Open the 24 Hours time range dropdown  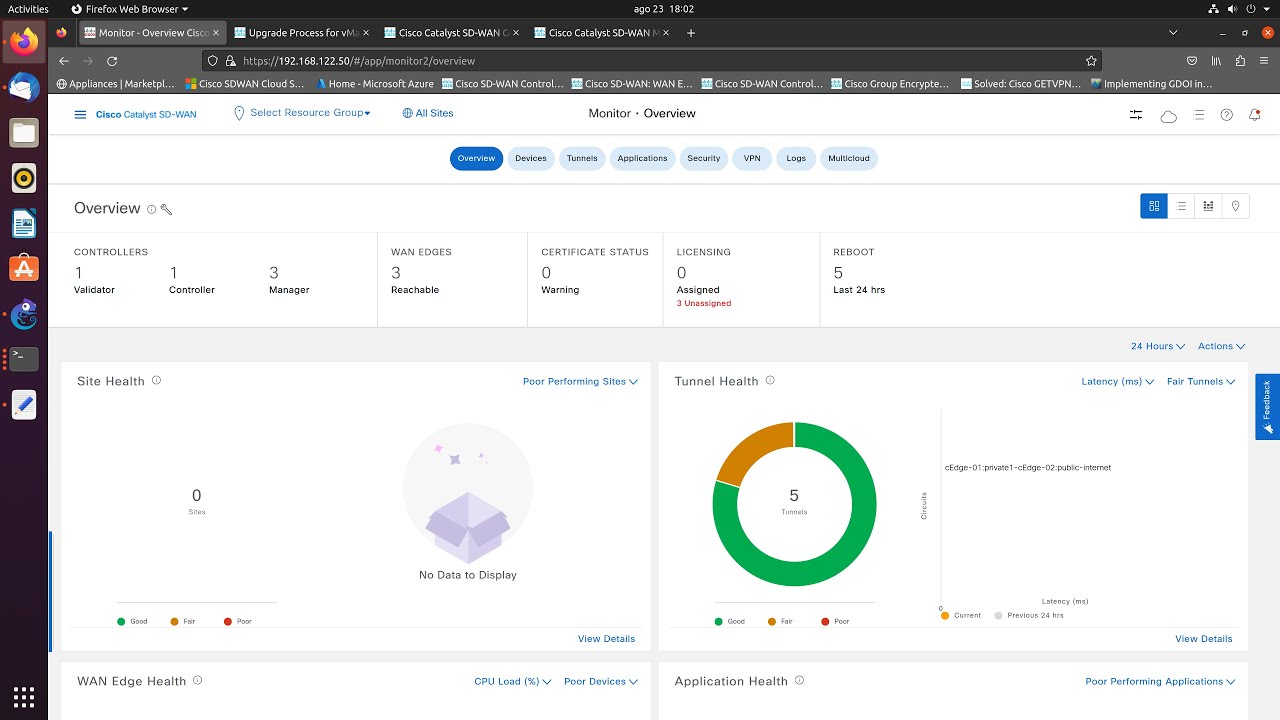[x=1158, y=346]
